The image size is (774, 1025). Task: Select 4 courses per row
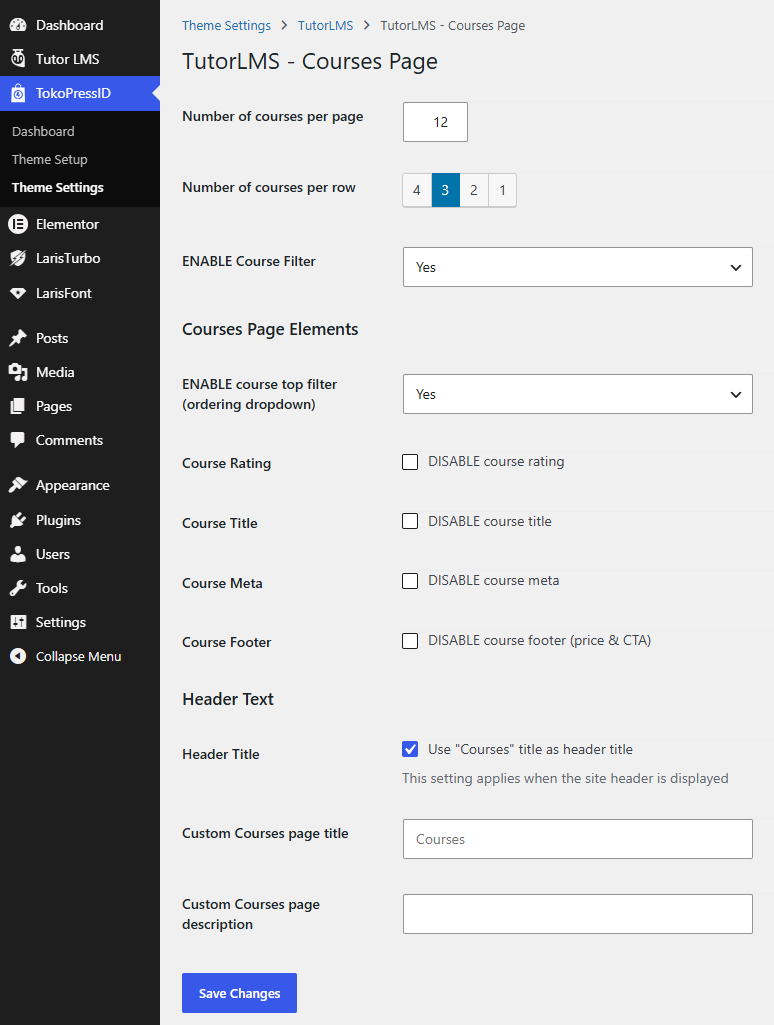point(417,190)
